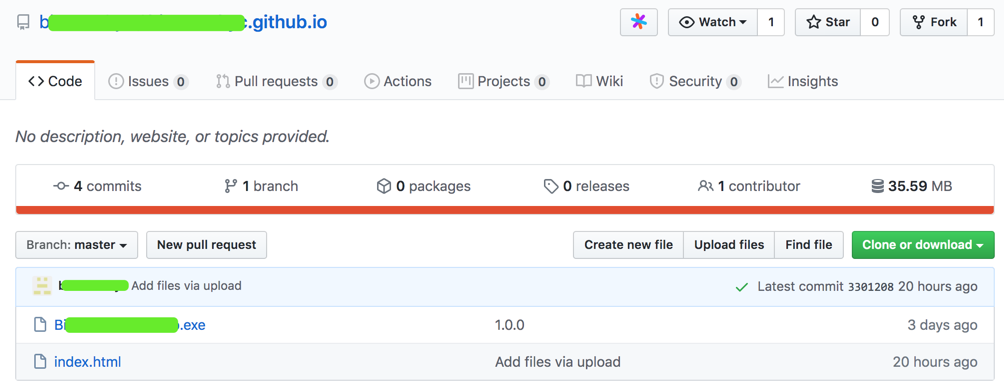Open the Pull requests tab

click(276, 81)
